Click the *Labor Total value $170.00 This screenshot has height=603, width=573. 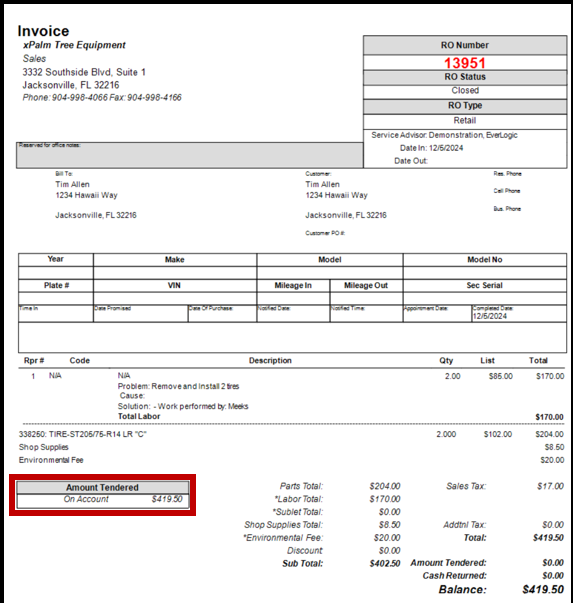click(385, 499)
